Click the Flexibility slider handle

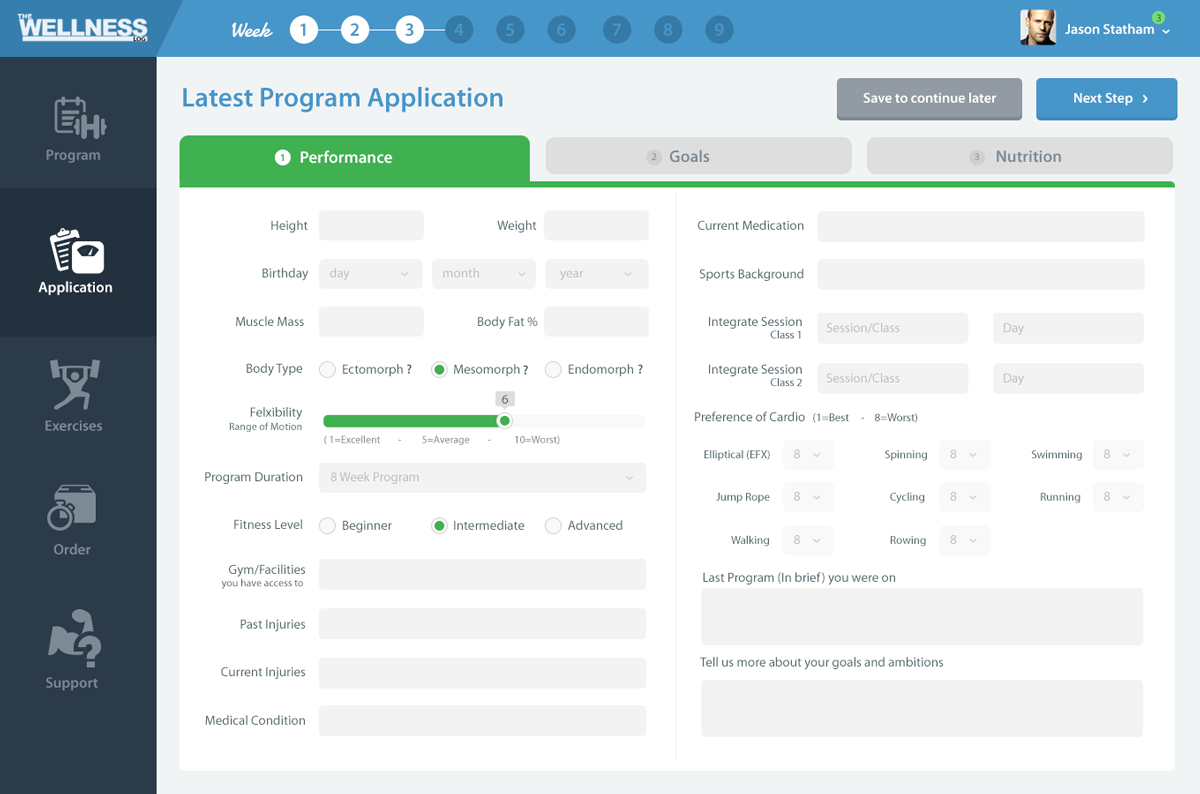(505, 421)
